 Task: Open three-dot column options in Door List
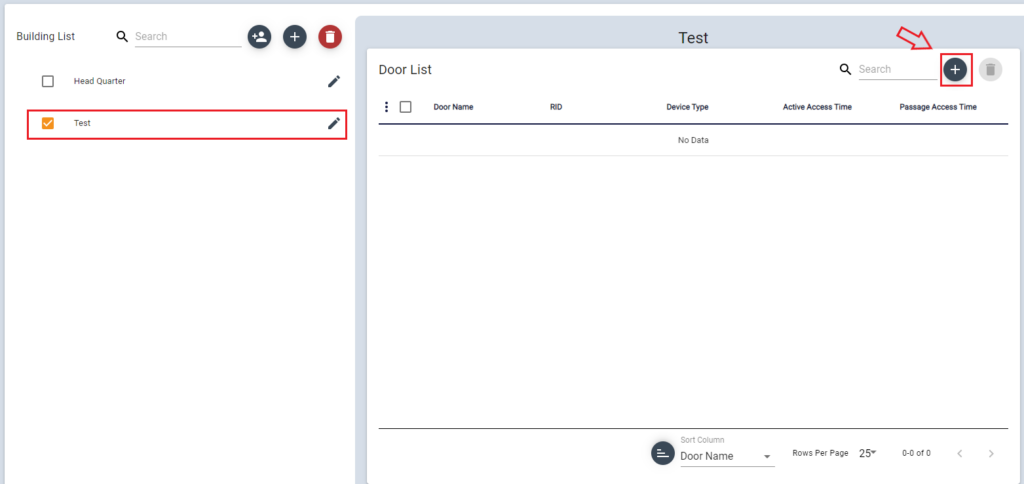[x=386, y=107]
